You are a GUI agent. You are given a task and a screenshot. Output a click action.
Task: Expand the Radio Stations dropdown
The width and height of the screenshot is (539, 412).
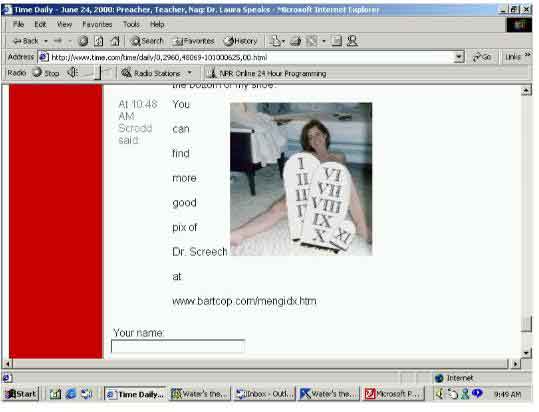(190, 73)
